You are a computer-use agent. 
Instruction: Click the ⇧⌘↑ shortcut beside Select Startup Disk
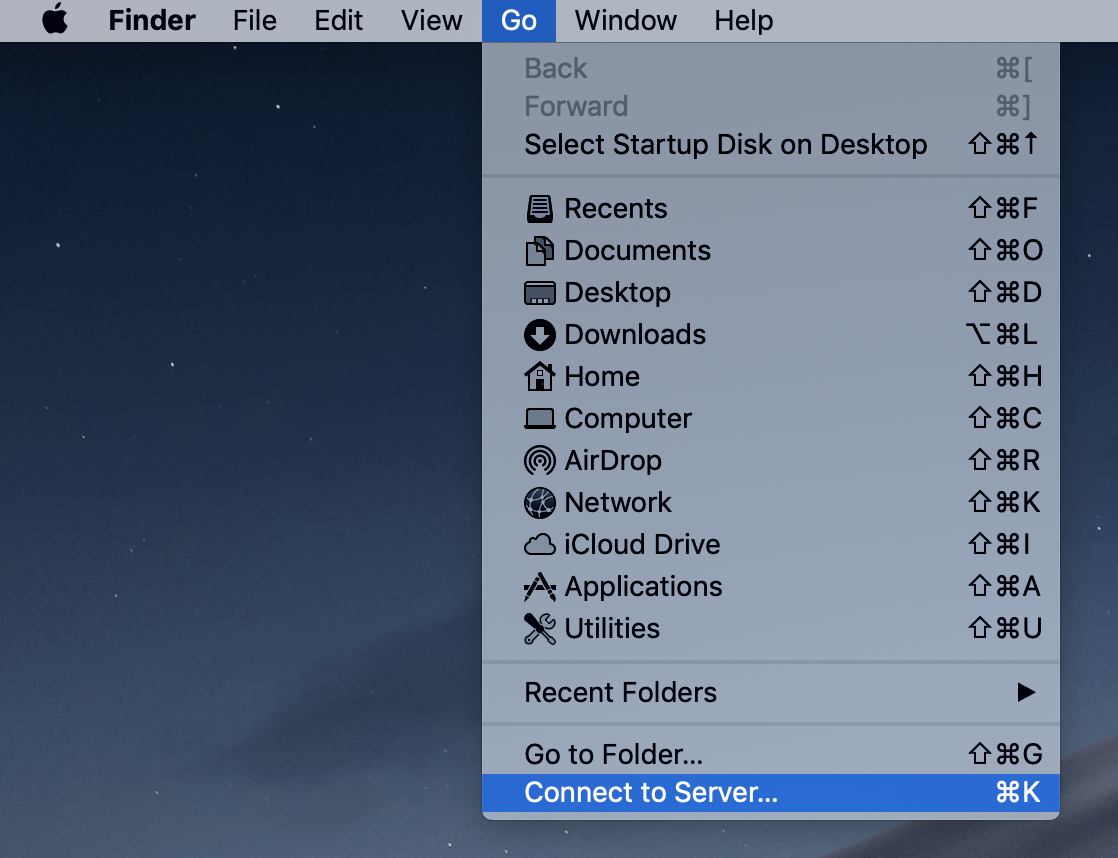1002,144
